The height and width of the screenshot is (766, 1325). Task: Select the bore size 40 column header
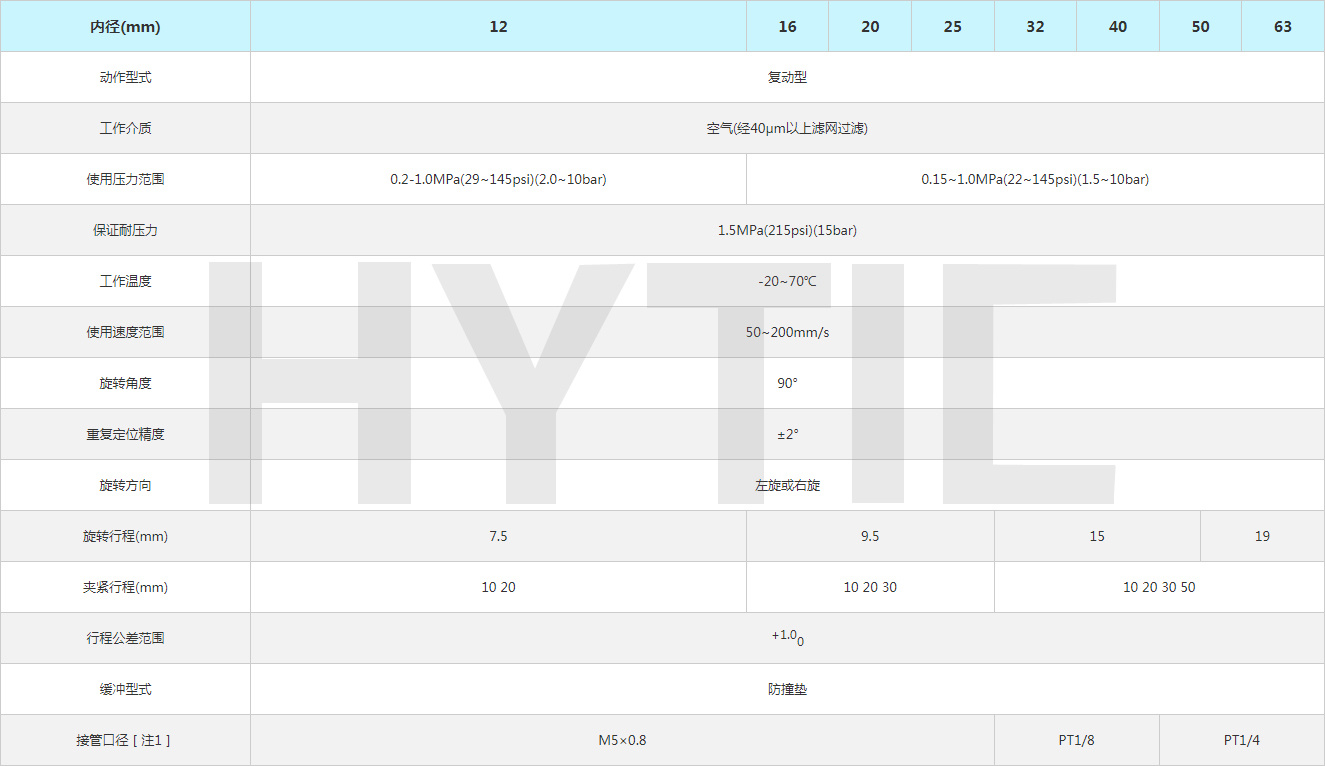click(x=1118, y=27)
